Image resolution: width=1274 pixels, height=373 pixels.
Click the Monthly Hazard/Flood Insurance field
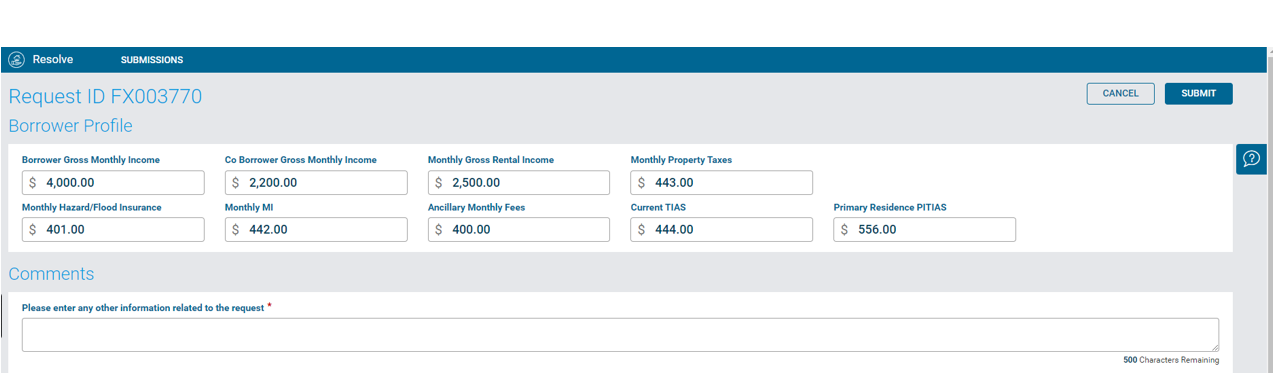coord(113,230)
